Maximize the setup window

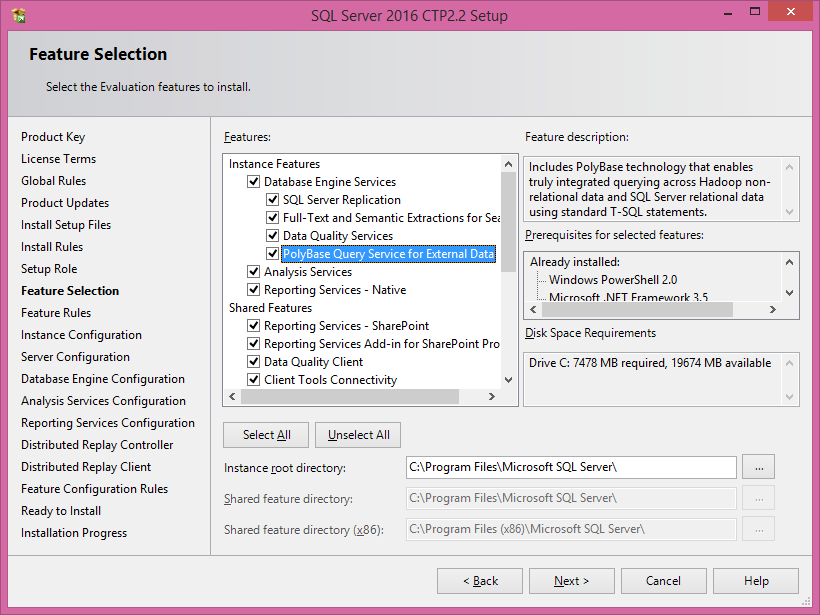(755, 12)
